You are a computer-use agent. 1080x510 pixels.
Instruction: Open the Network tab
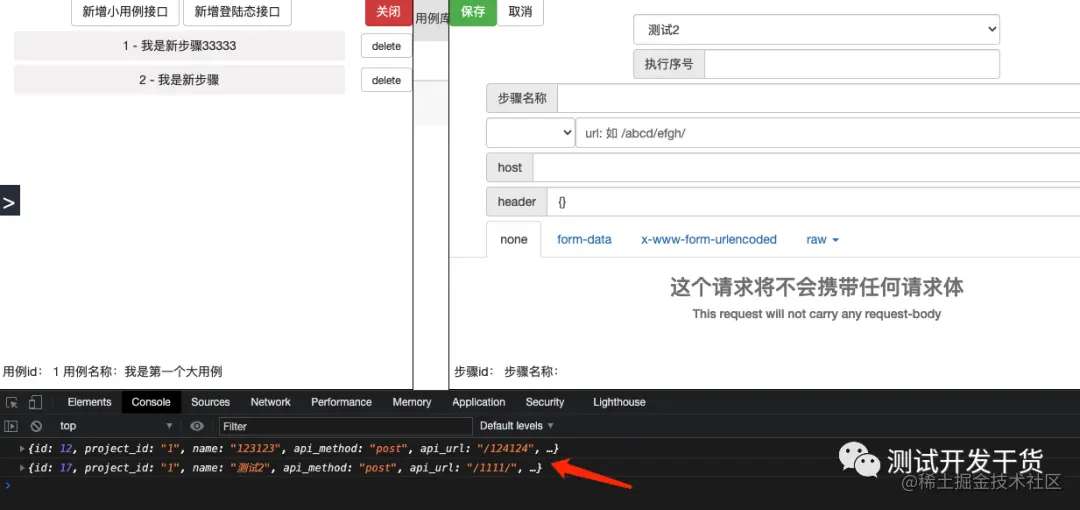pos(270,402)
